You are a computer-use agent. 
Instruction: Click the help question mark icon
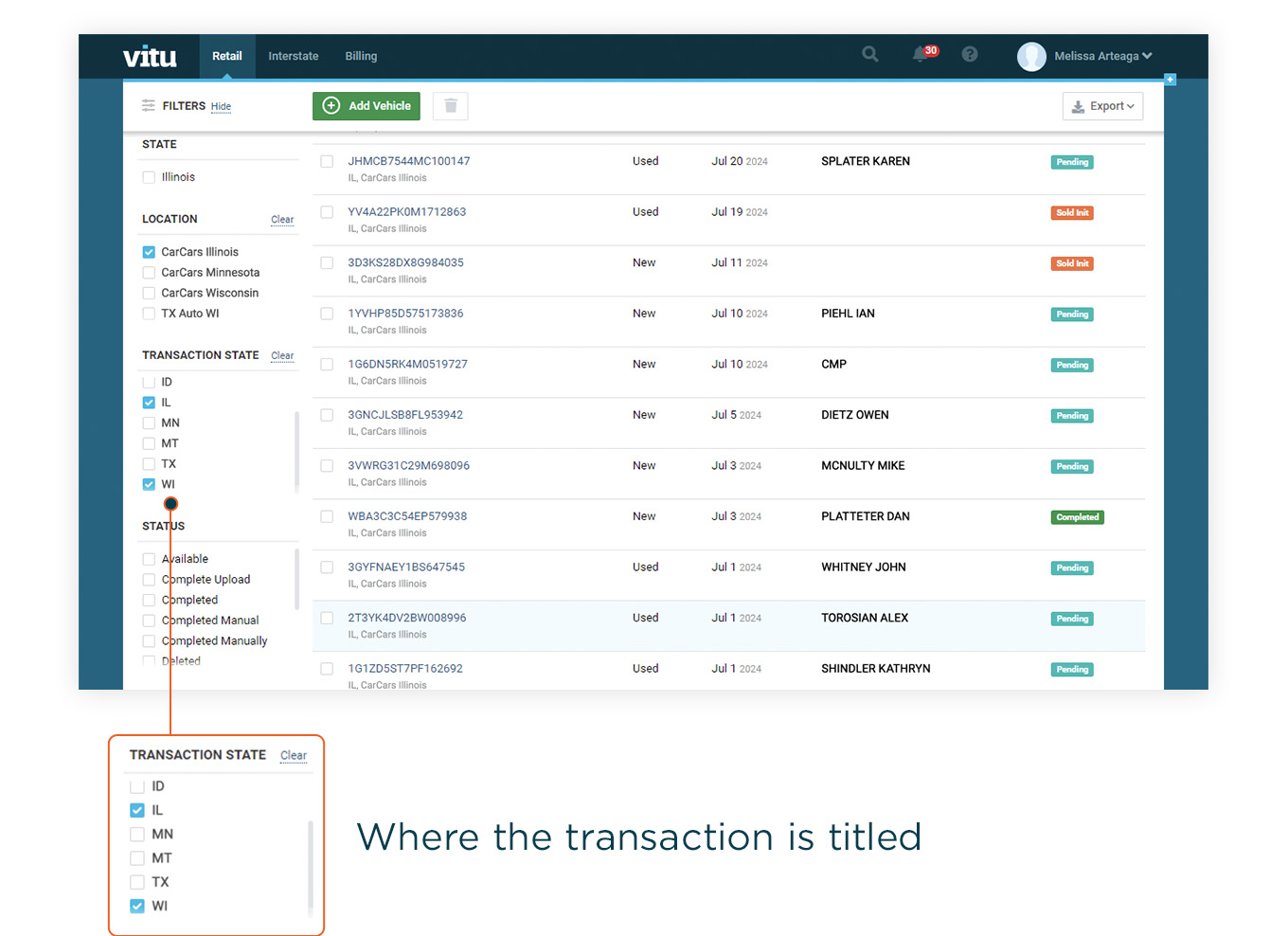pyautogui.click(x=969, y=55)
